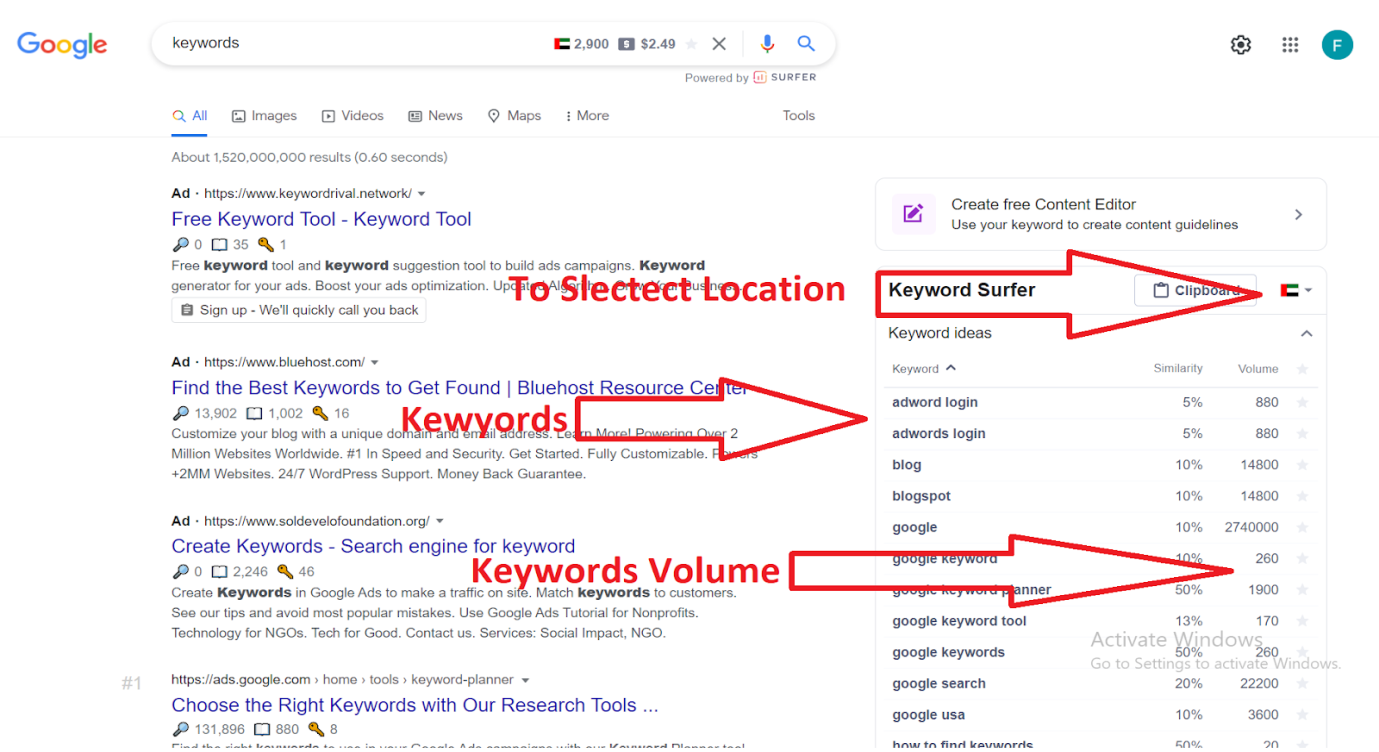1379x752 pixels.
Task: Select the blogspot keyword idea
Action: 921,496
